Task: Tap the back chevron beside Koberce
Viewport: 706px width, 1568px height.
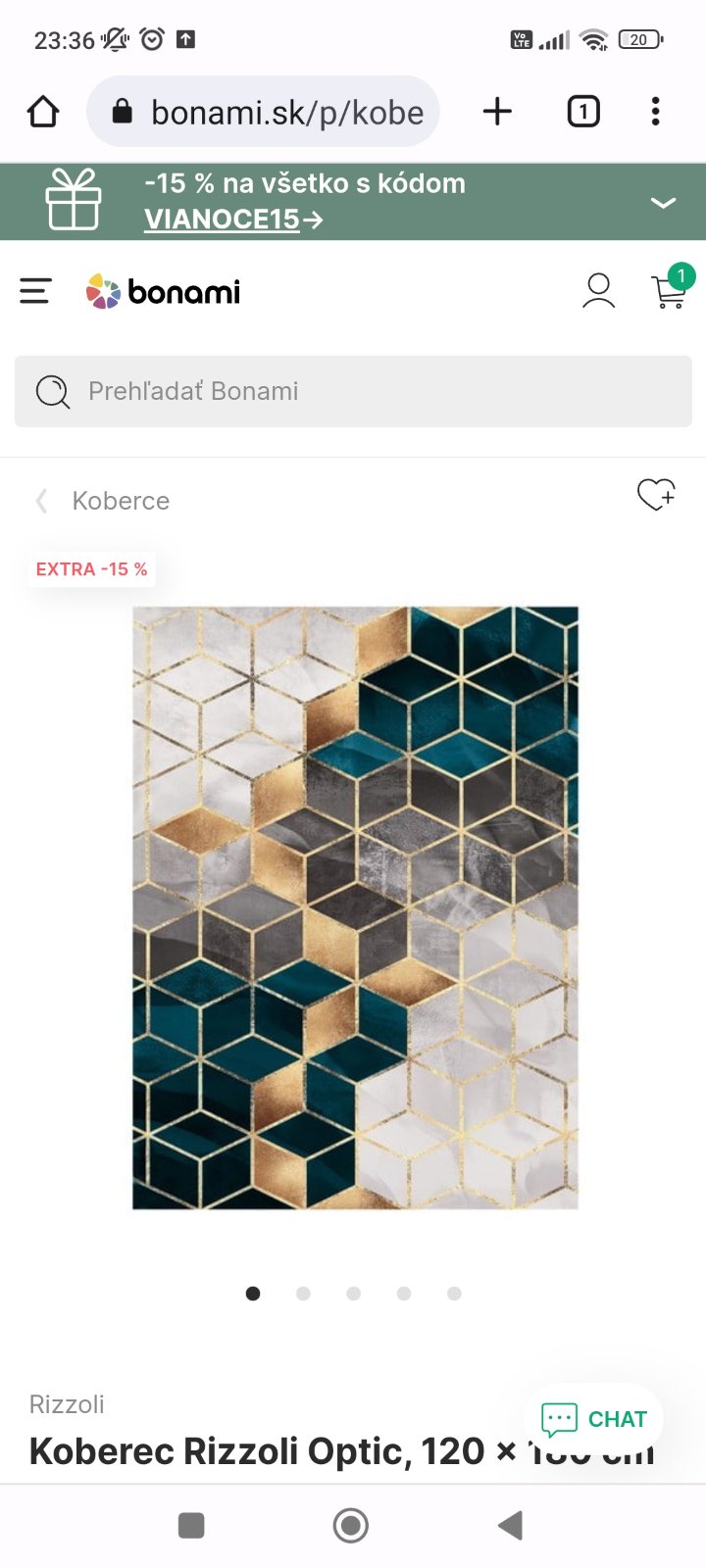Action: pyautogui.click(x=41, y=501)
